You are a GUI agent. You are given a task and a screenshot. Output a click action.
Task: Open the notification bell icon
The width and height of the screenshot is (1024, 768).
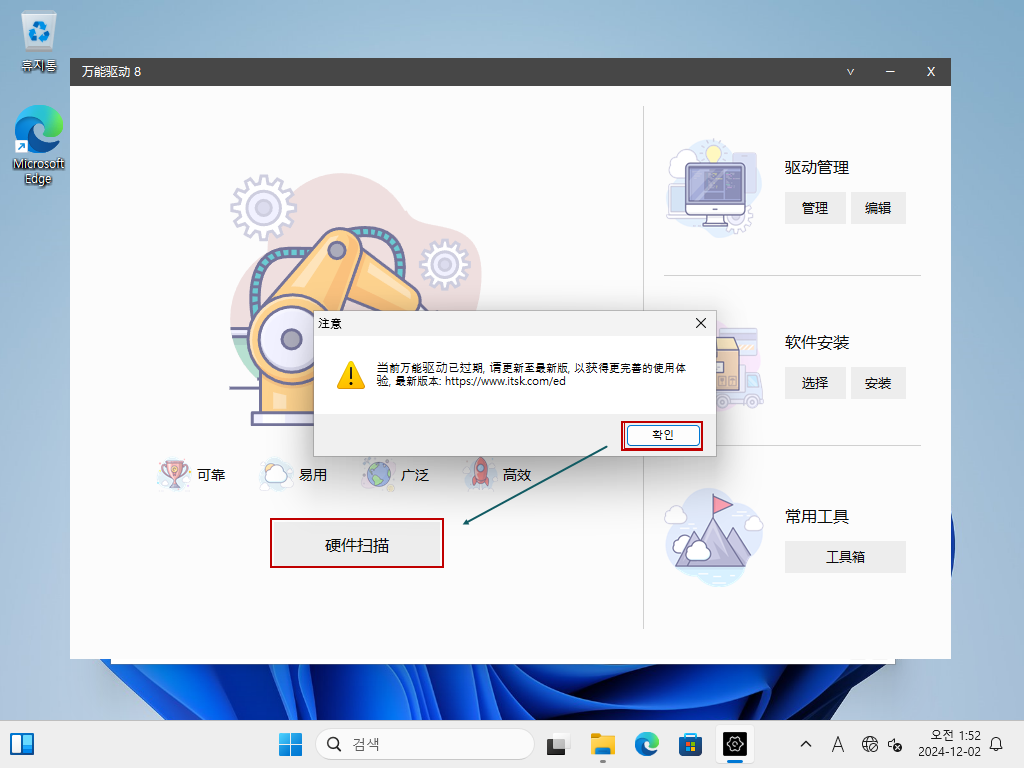coord(996,744)
